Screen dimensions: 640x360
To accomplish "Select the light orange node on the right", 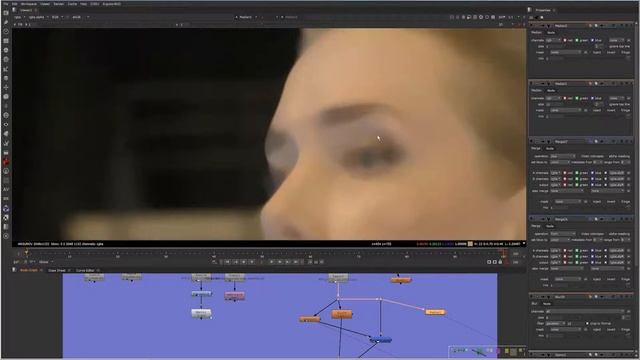I will tap(435, 312).
